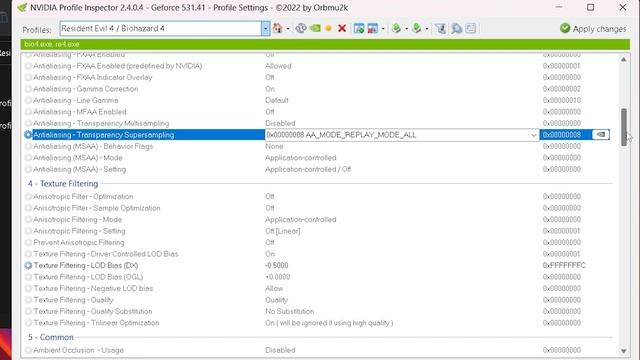Remove application from profile icon
Screen dimensions: 640x360
tap(372, 28)
